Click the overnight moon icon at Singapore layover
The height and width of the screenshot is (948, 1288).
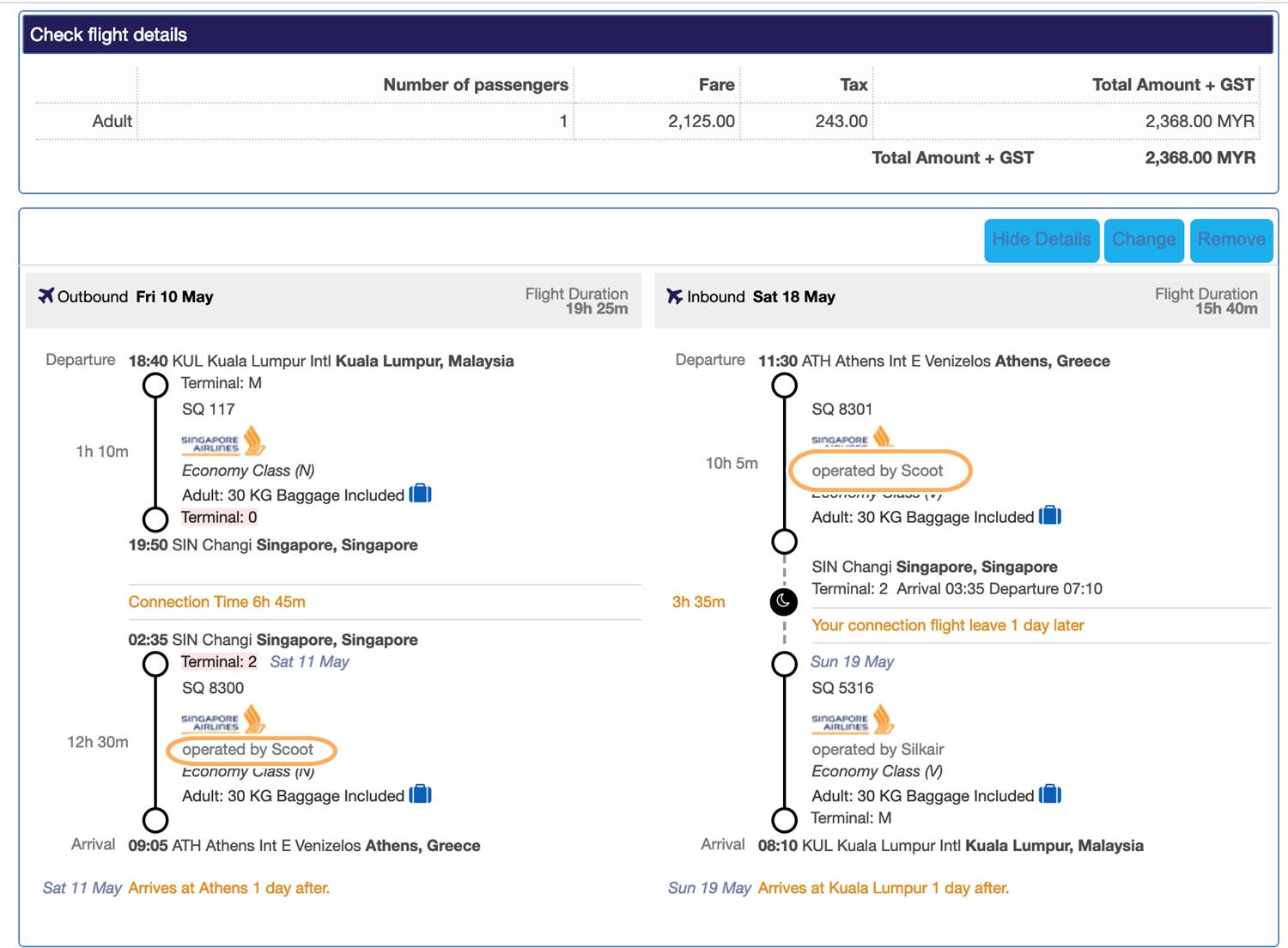[x=784, y=601]
